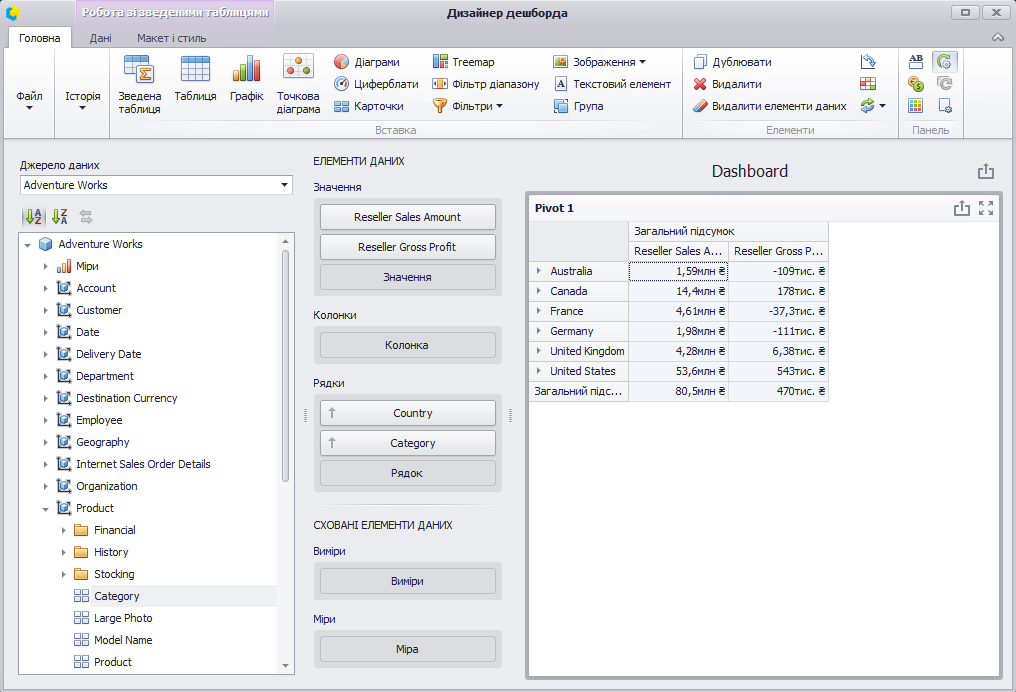Open the Фільтри dropdown
Screen dimensions: 1016x692
468,106
